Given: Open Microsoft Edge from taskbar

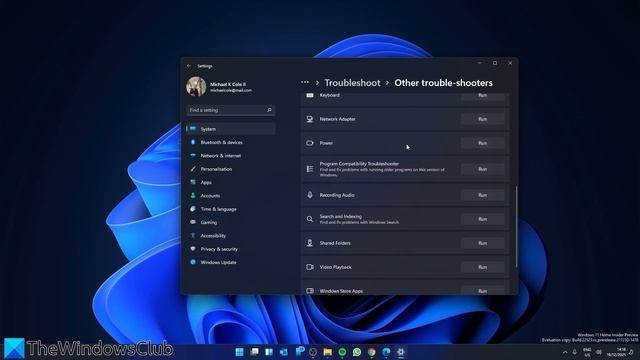Looking at the screenshot, I should click(386, 352).
